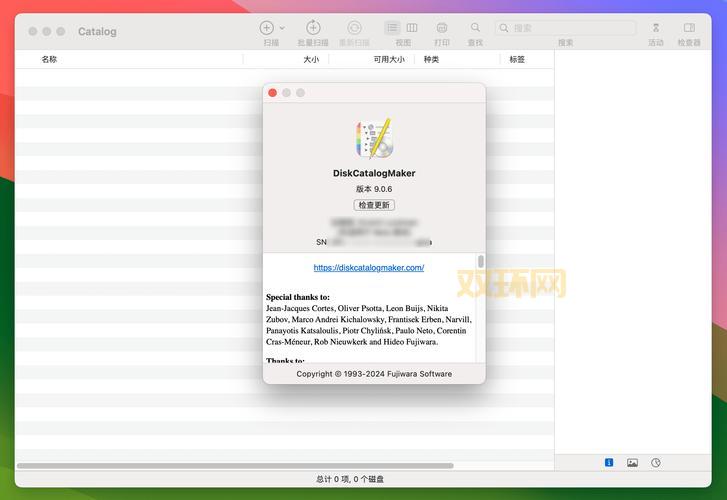727x500 pixels.
Task: Close the DiskCatalogMaker About dialog
Action: [273, 93]
